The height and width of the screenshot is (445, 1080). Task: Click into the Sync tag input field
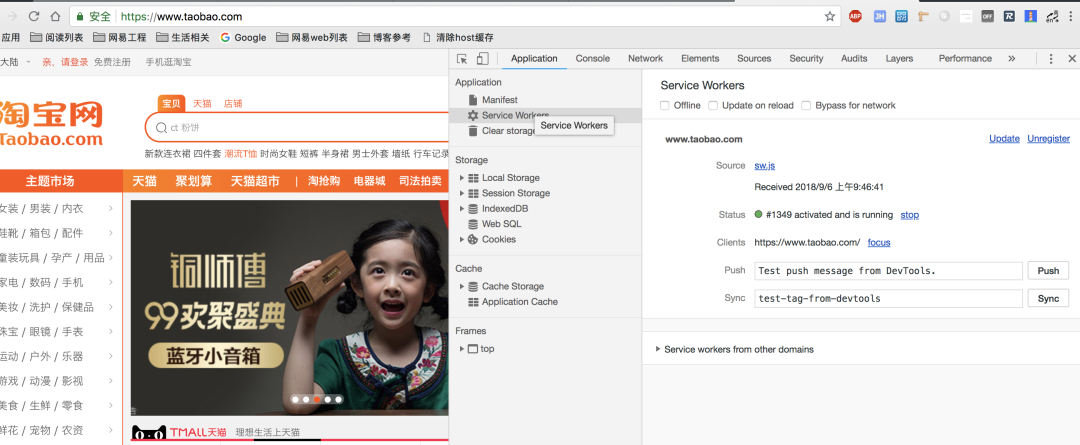(x=888, y=299)
